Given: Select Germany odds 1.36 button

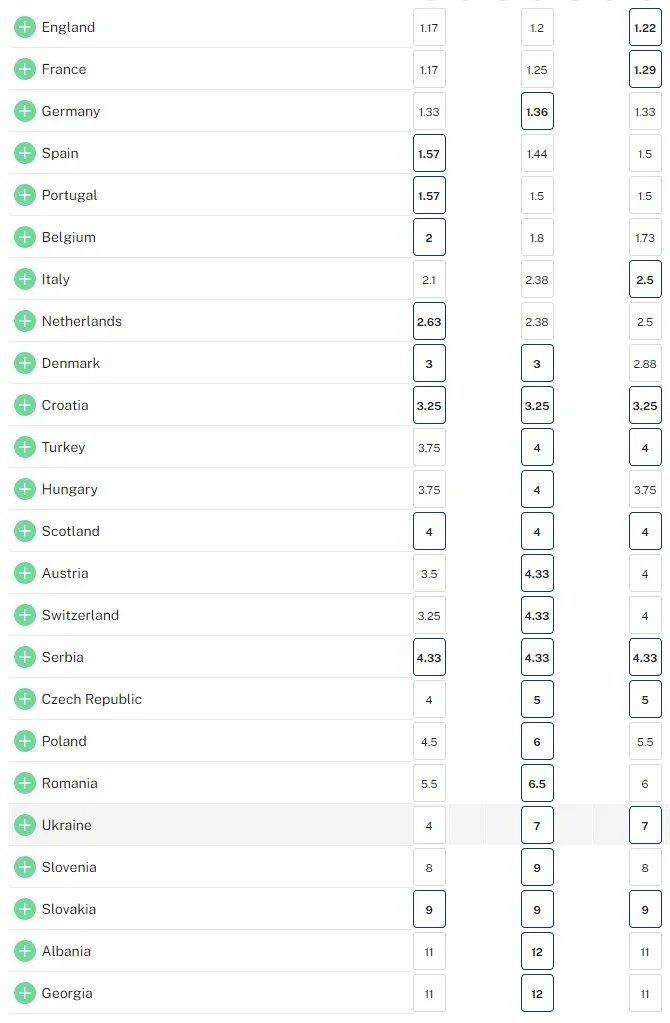Looking at the screenshot, I should (x=537, y=112).
